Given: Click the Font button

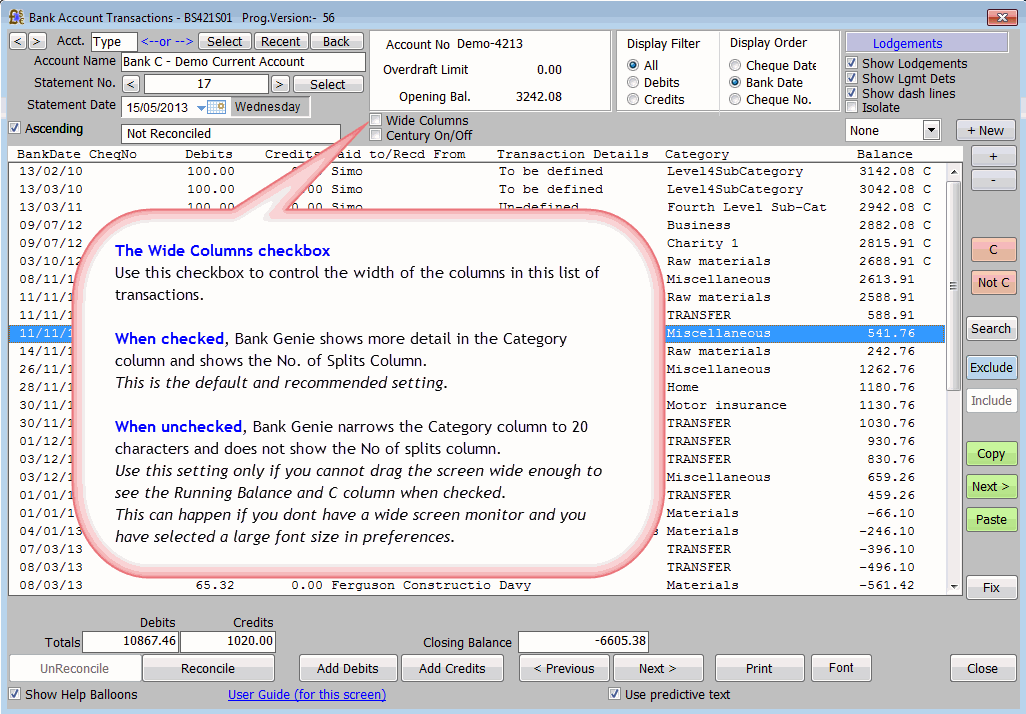Looking at the screenshot, I should (841, 668).
